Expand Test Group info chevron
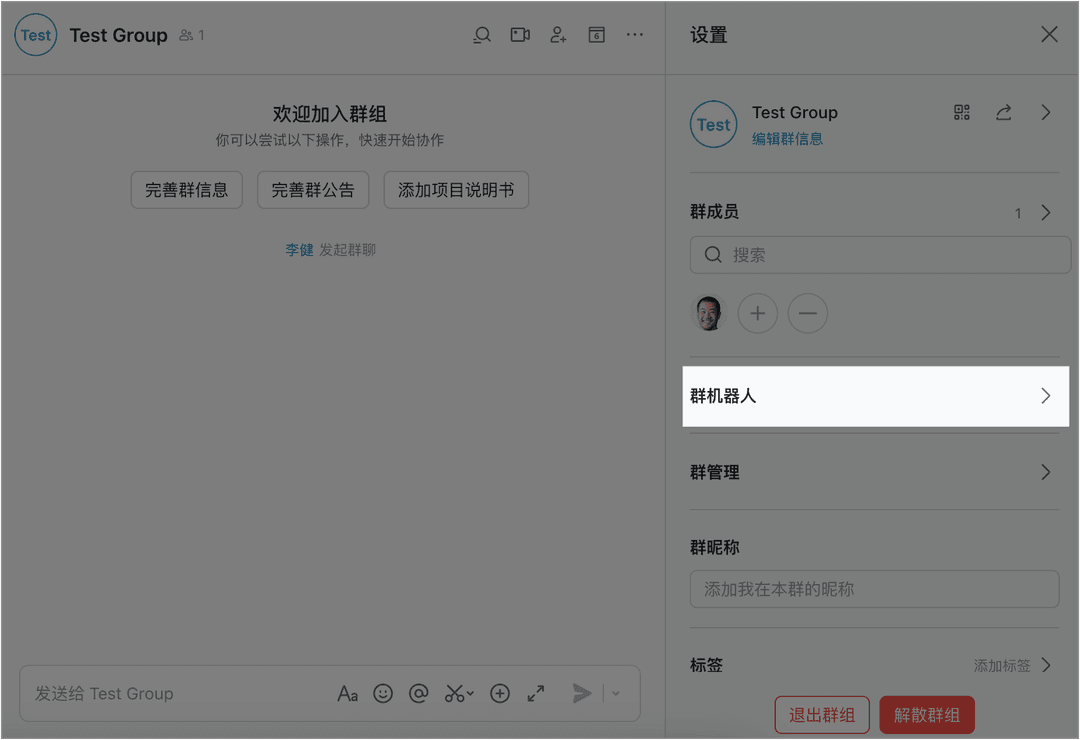The height and width of the screenshot is (740, 1080). 1046,112
